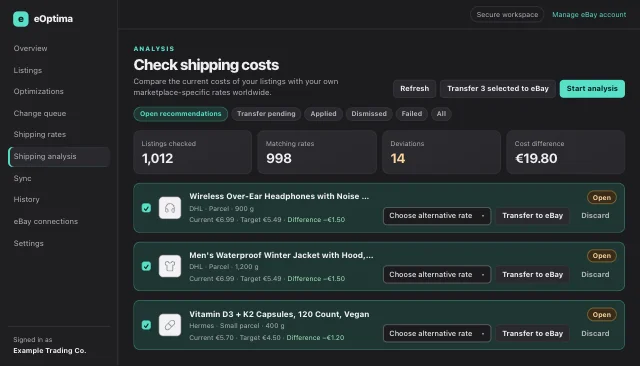Open Change queue page

40,113
